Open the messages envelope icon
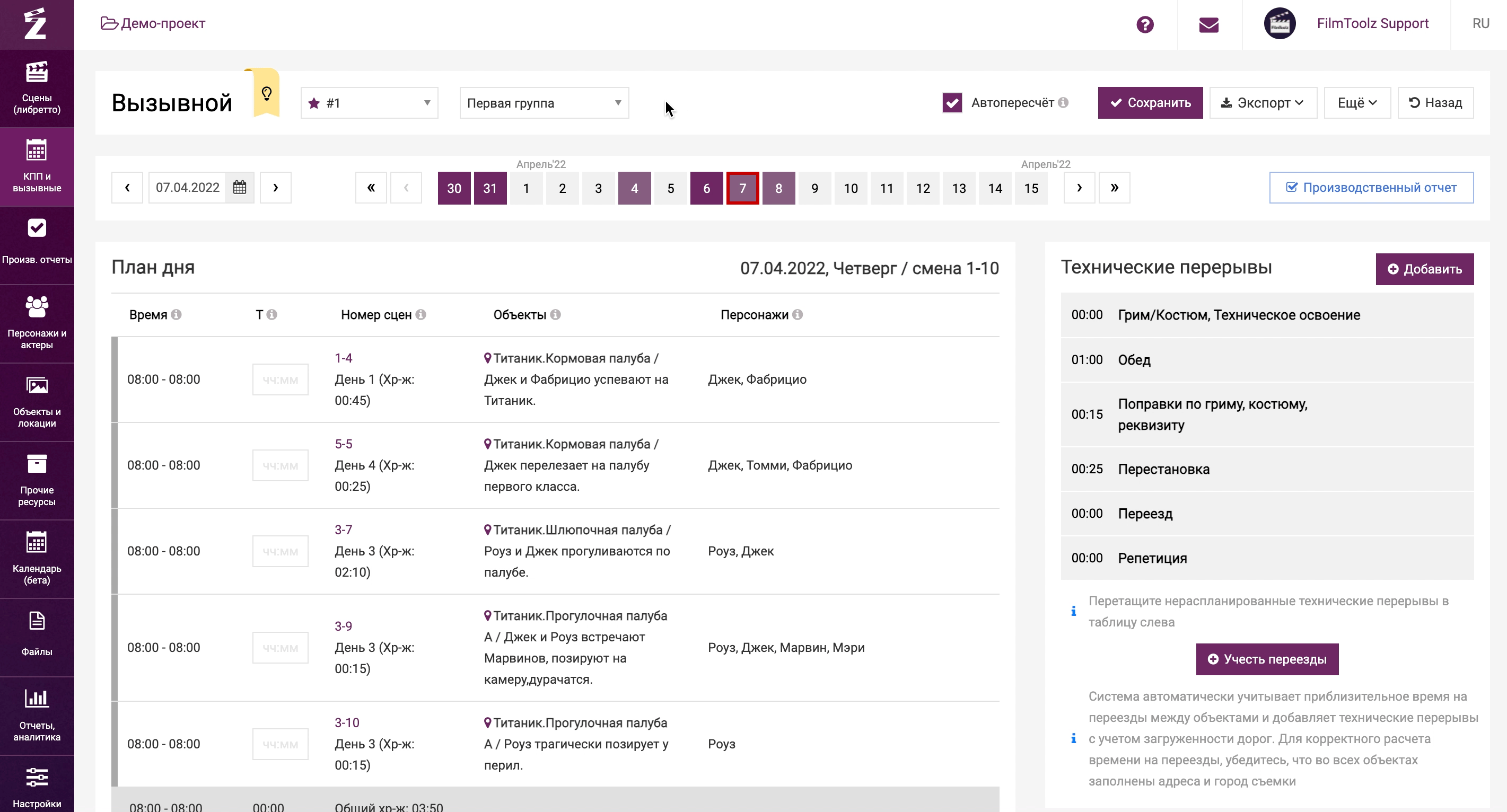Viewport: 1507px width, 812px height. click(1208, 24)
